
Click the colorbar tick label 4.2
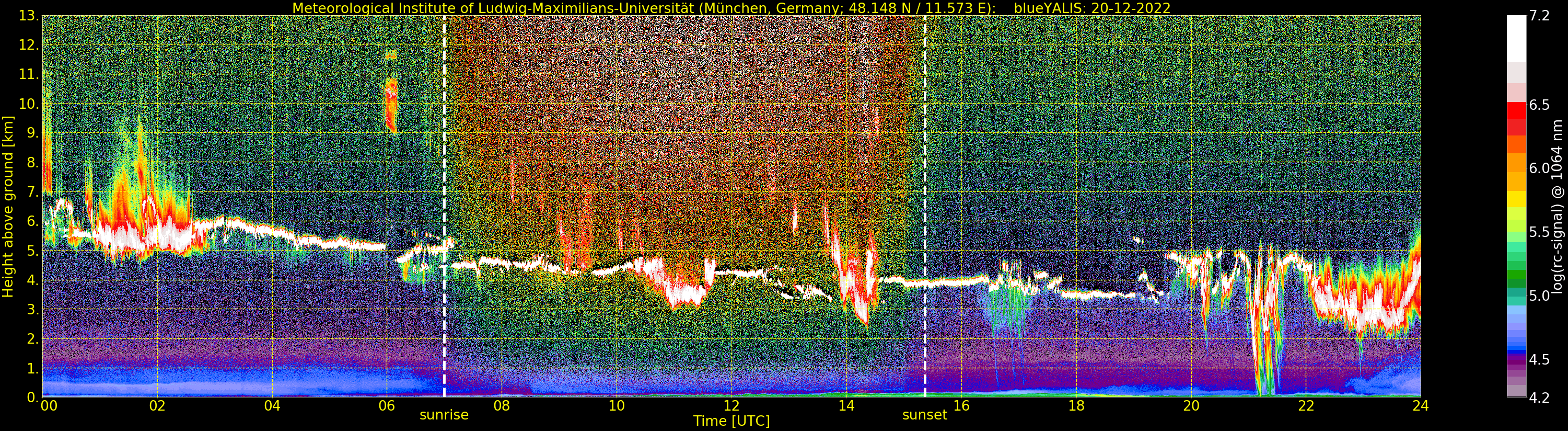[1539, 398]
